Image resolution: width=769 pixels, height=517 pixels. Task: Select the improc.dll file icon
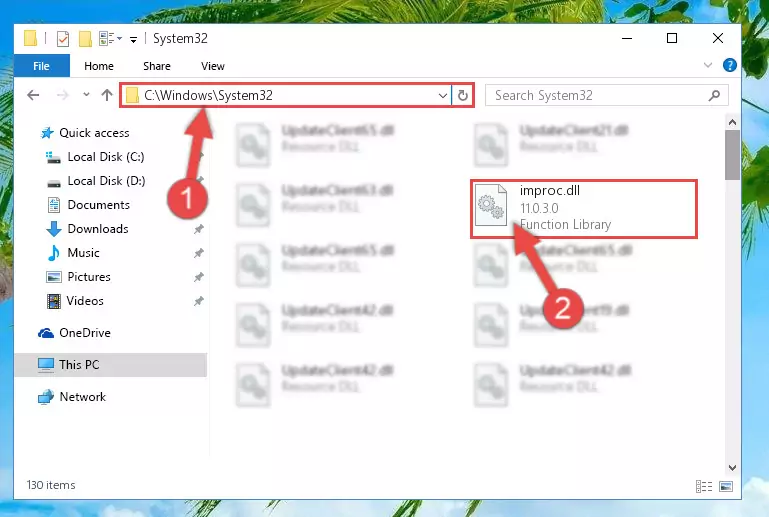coord(491,205)
